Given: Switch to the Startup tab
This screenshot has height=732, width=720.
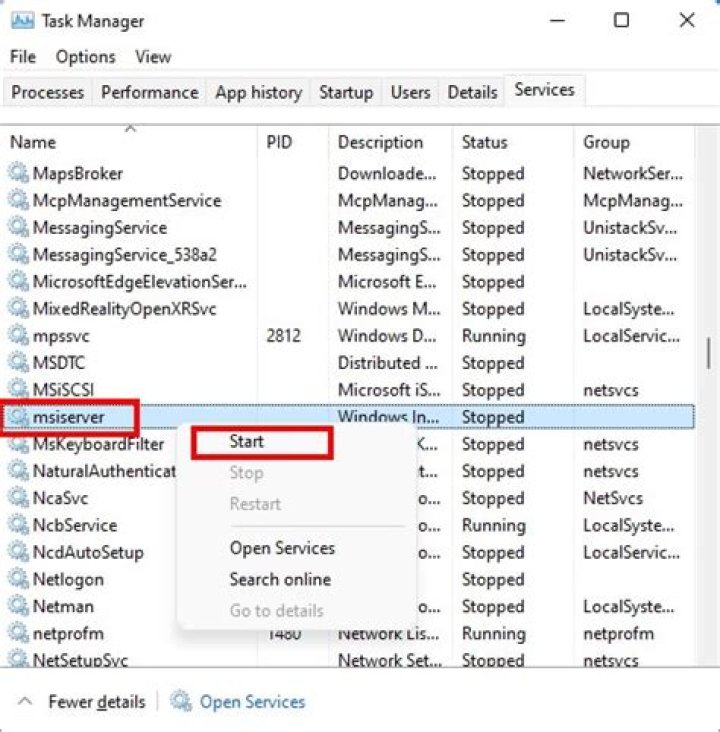Looking at the screenshot, I should [x=346, y=92].
